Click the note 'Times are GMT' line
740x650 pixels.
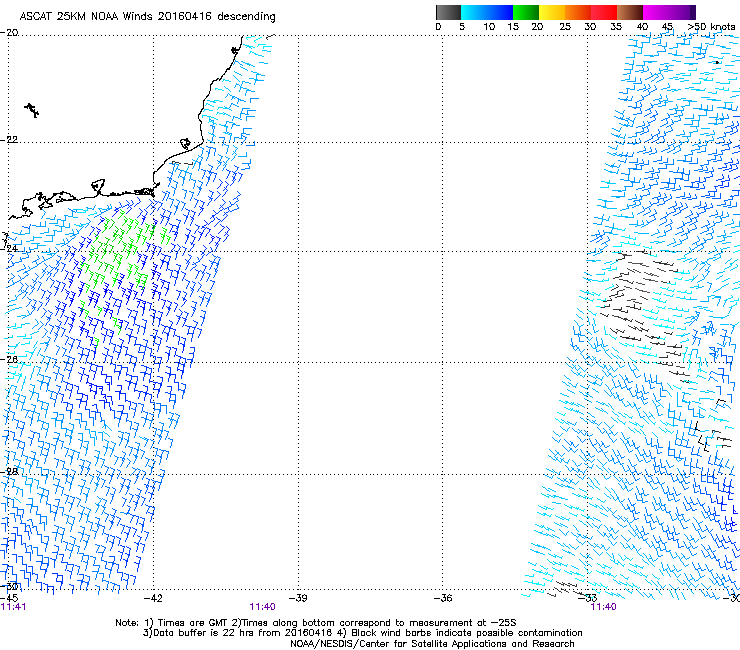[316, 623]
